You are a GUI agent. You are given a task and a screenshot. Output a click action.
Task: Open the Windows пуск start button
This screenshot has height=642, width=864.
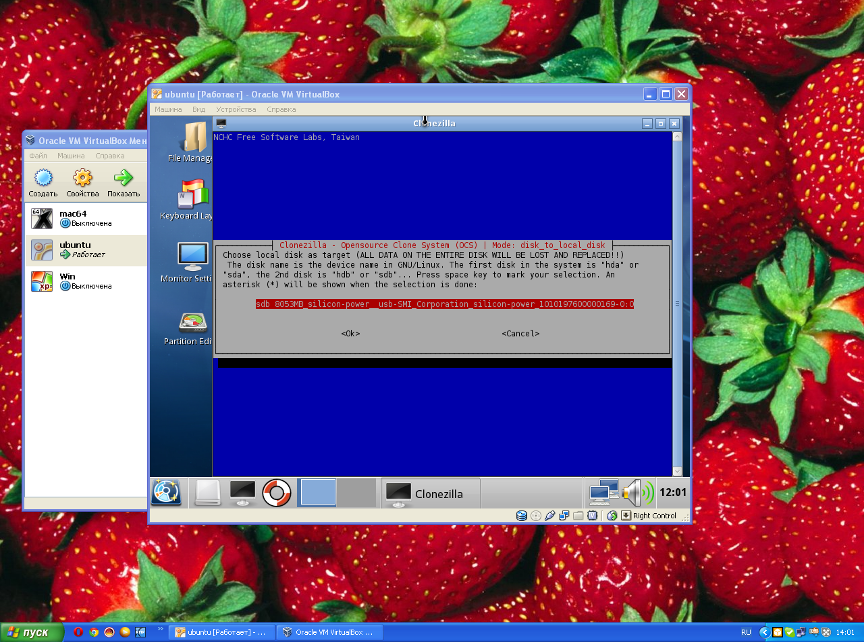(32, 632)
